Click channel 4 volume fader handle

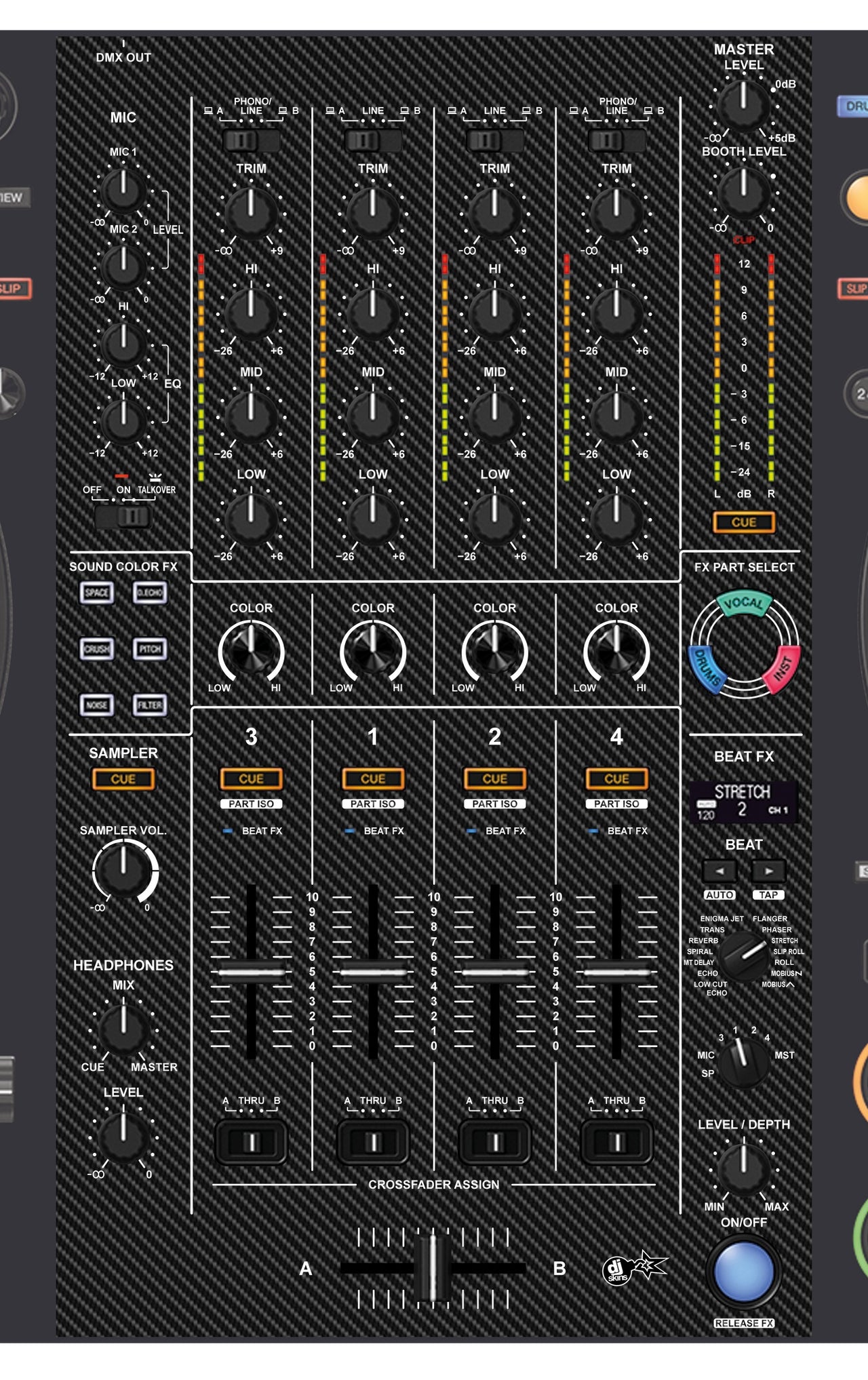point(616,972)
